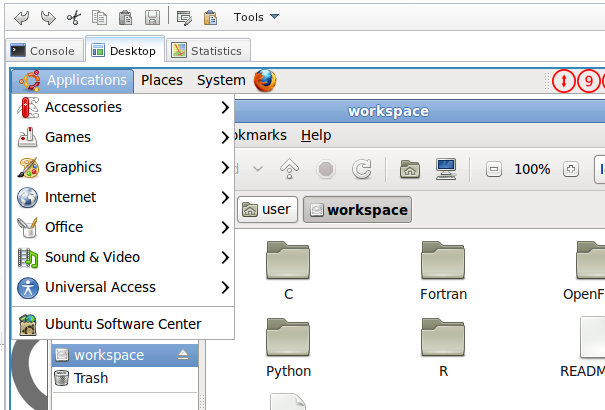Image resolution: width=605 pixels, height=410 pixels.
Task: Click the up-arrow parent folder icon
Action: coord(289,169)
